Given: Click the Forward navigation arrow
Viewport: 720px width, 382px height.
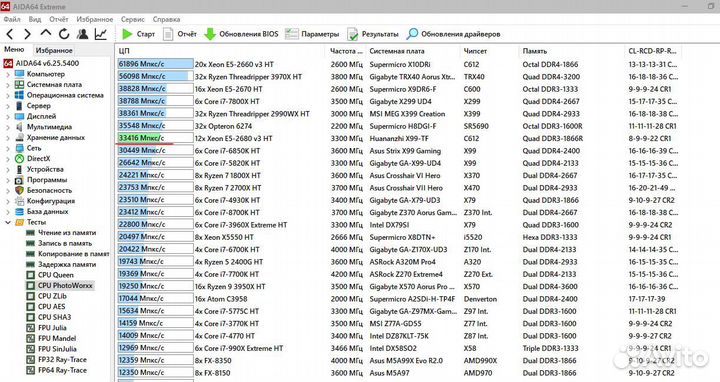Looking at the screenshot, I should (28, 34).
